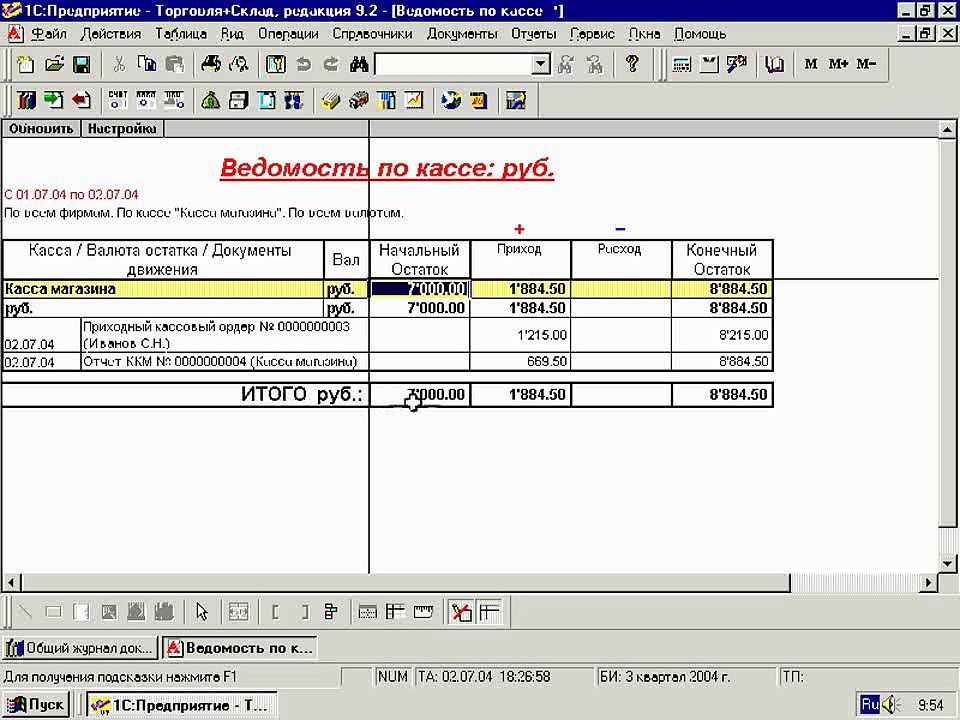Click the Undo arrow icon

304,64
